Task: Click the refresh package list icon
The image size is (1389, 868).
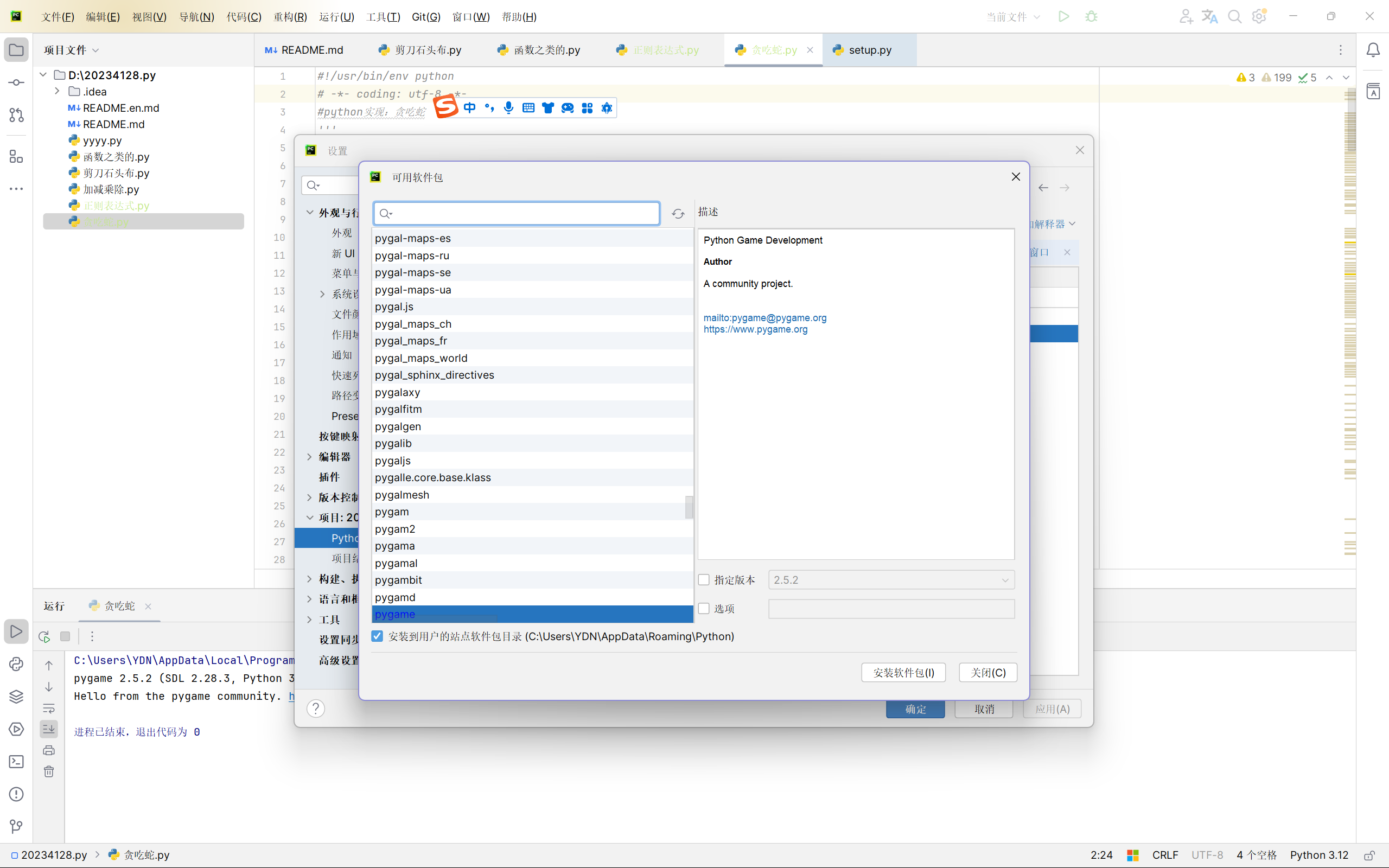Action: (678, 214)
